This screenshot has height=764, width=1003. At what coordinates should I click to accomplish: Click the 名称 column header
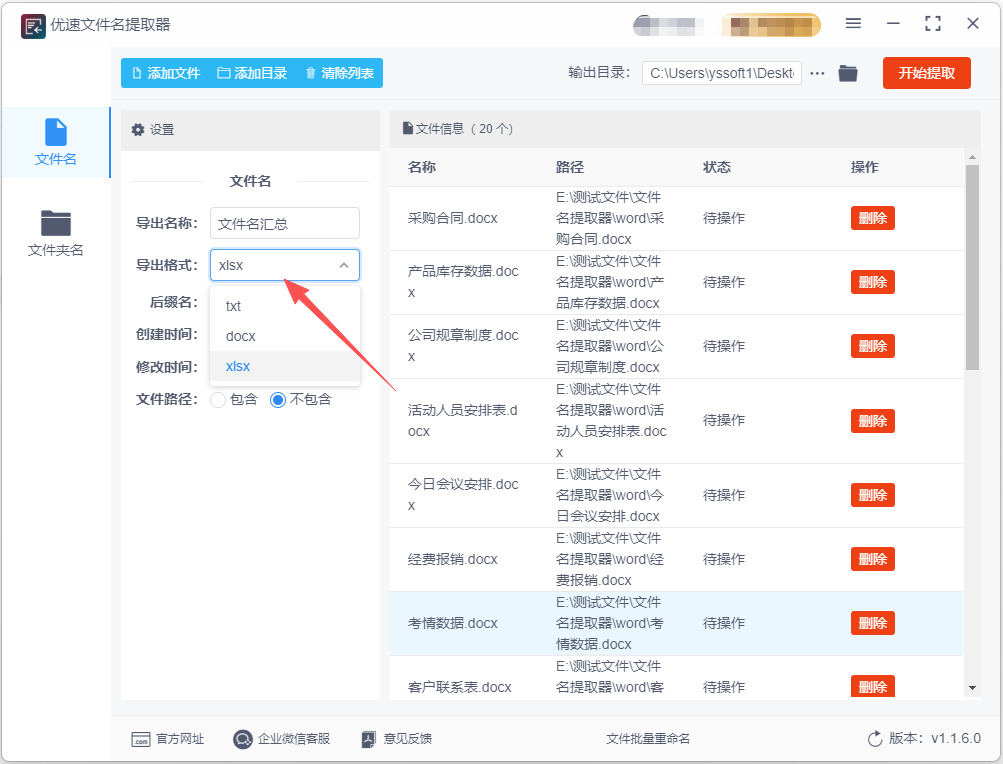[x=422, y=167]
